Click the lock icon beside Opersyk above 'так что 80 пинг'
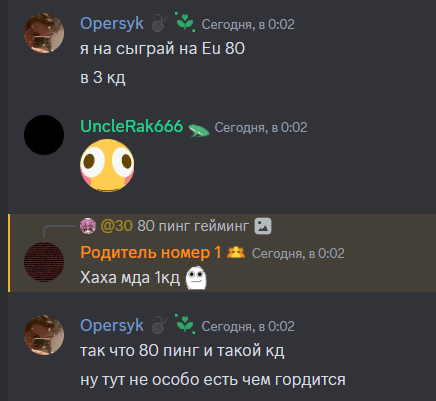This screenshot has height=401, width=436. (x=159, y=325)
